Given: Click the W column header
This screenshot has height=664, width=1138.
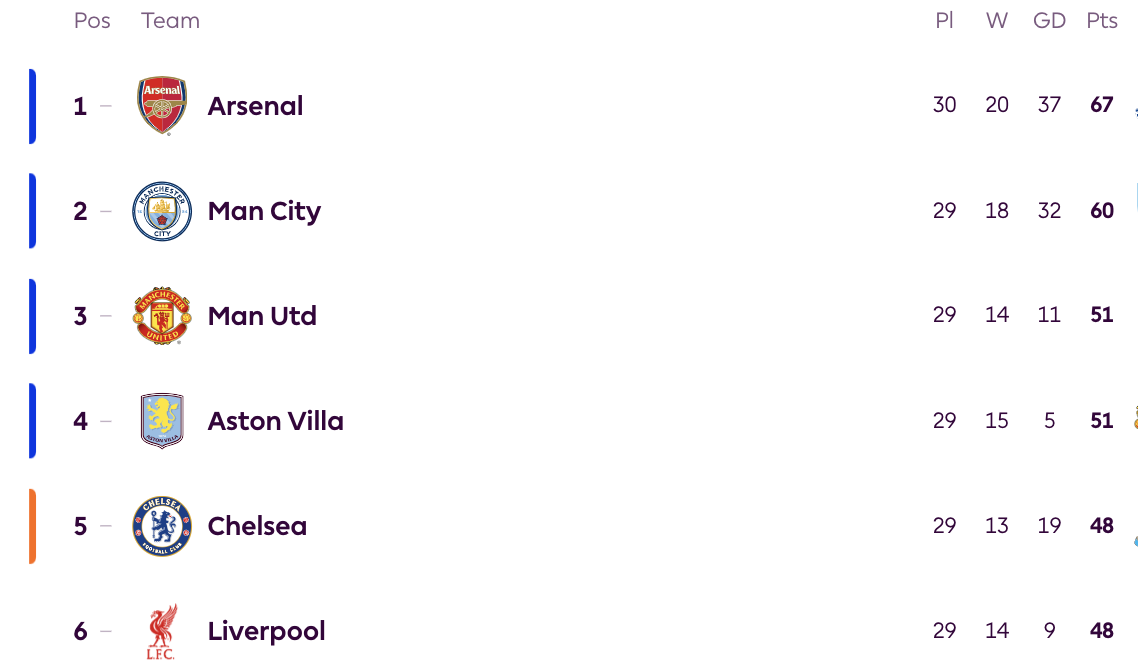Looking at the screenshot, I should click(x=997, y=21).
